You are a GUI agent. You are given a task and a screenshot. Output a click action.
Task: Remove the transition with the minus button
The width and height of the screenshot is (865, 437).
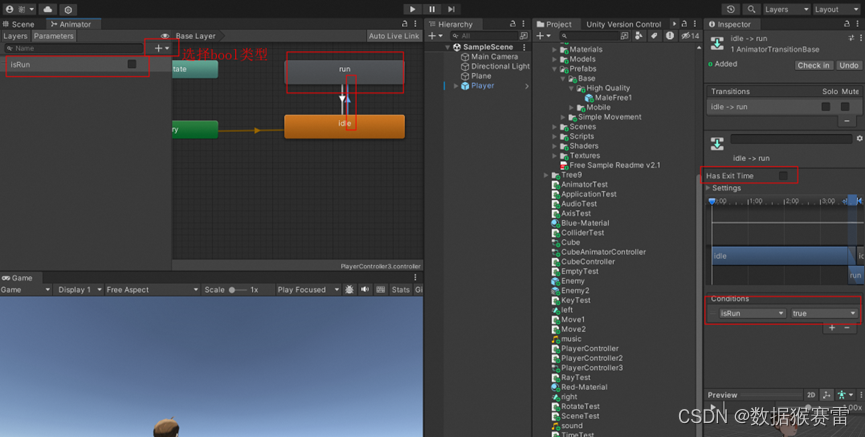(x=847, y=121)
